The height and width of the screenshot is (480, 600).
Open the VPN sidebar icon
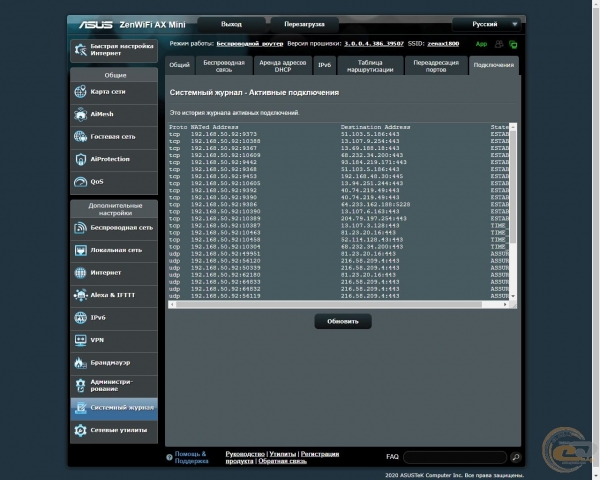(80, 340)
